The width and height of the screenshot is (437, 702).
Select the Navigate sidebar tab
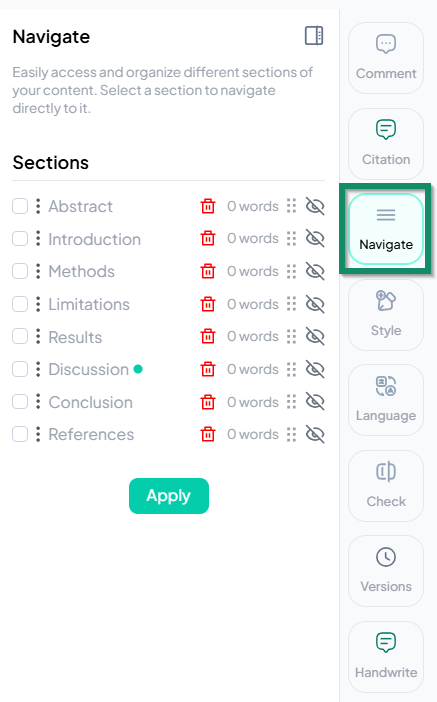coord(386,229)
